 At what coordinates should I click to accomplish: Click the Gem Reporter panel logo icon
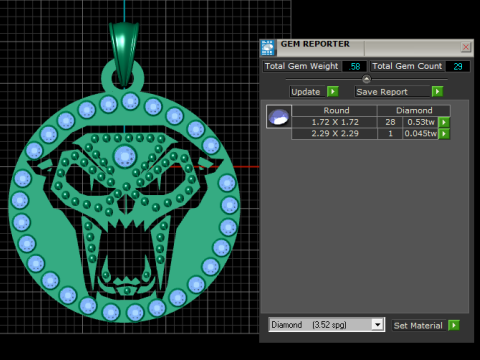tap(267, 48)
